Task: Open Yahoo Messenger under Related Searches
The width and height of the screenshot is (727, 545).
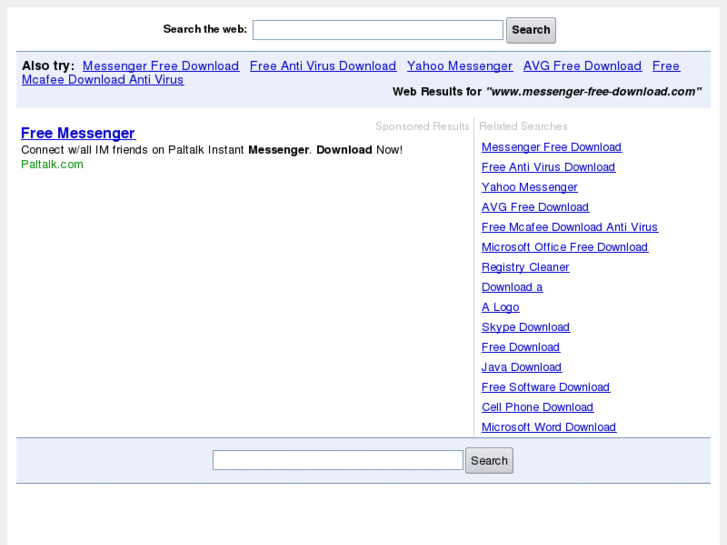Action: [x=529, y=187]
